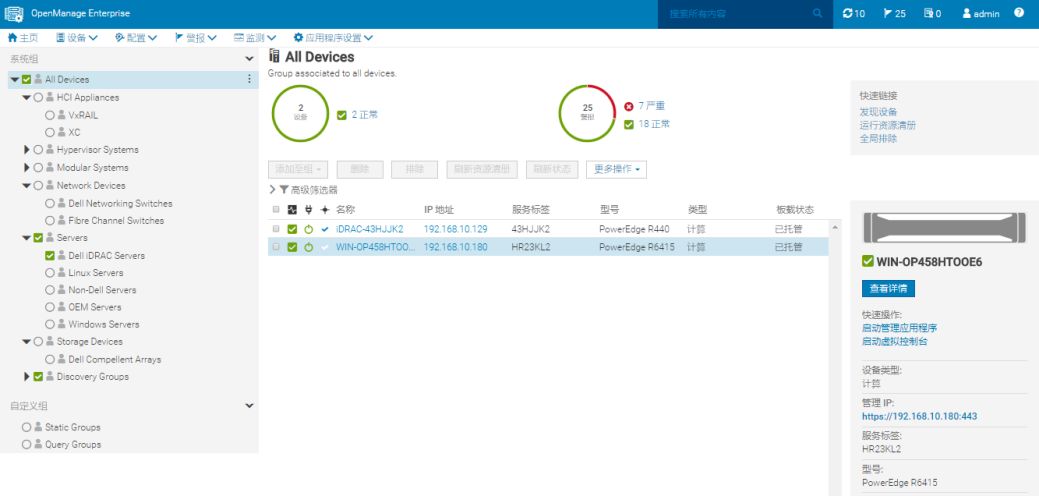Viewport: 1039px width, 496px height.
Task: Click the three-dot options icon for All Devices
Action: [x=249, y=79]
